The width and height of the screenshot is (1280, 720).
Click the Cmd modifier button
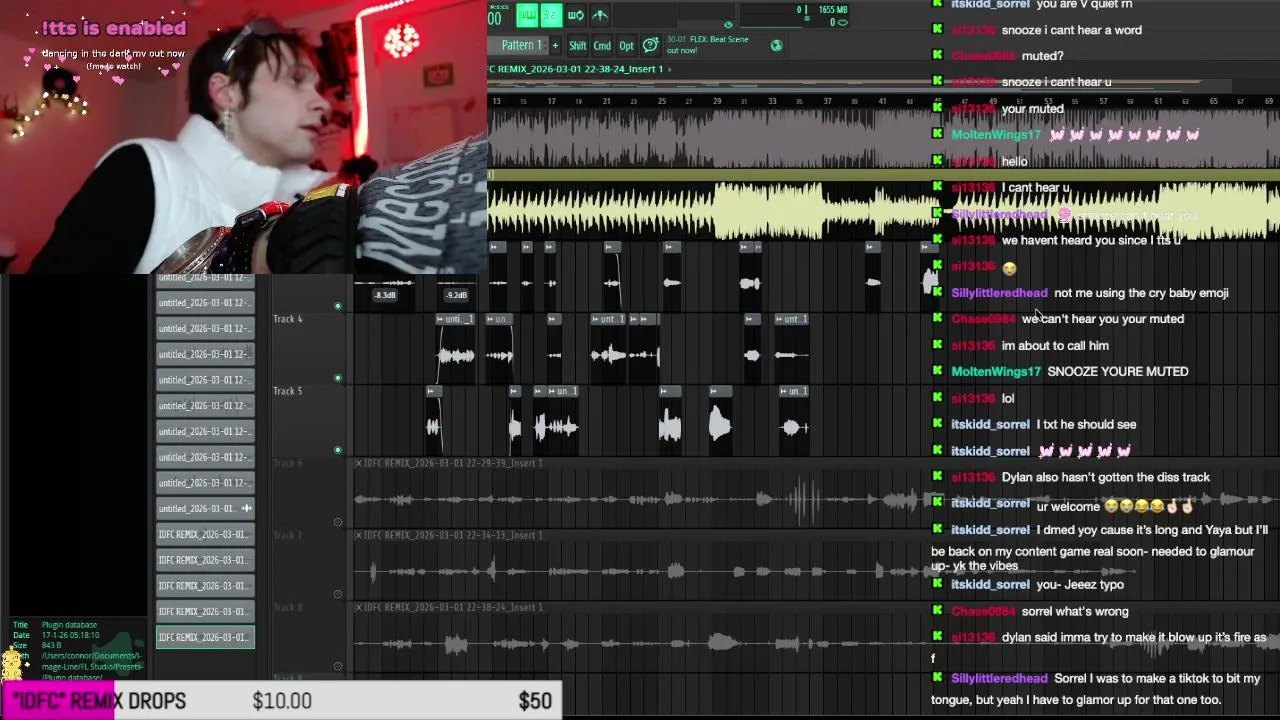click(602, 46)
